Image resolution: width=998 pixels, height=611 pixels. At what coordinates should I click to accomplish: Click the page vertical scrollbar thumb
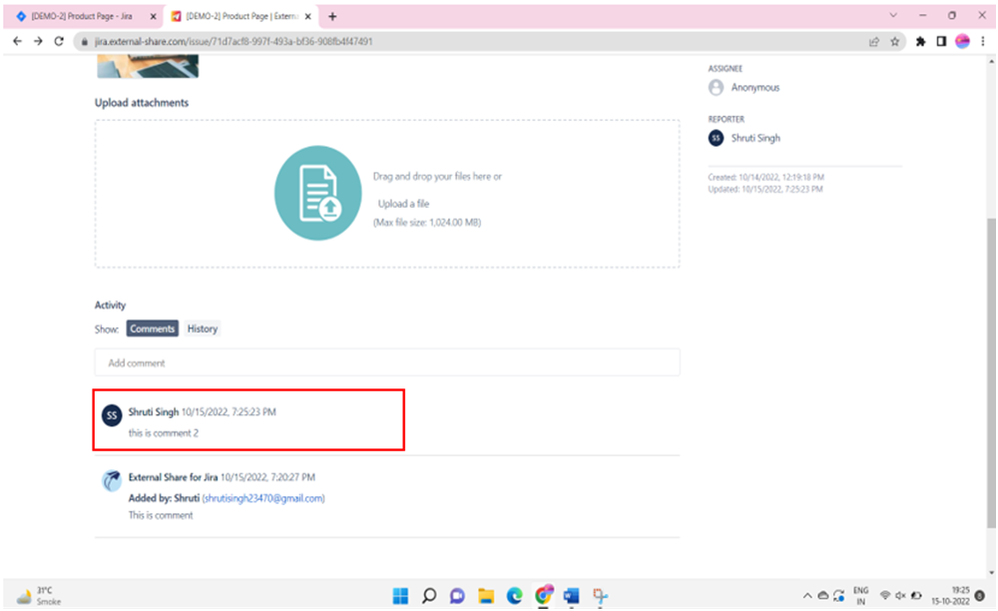coord(991,372)
